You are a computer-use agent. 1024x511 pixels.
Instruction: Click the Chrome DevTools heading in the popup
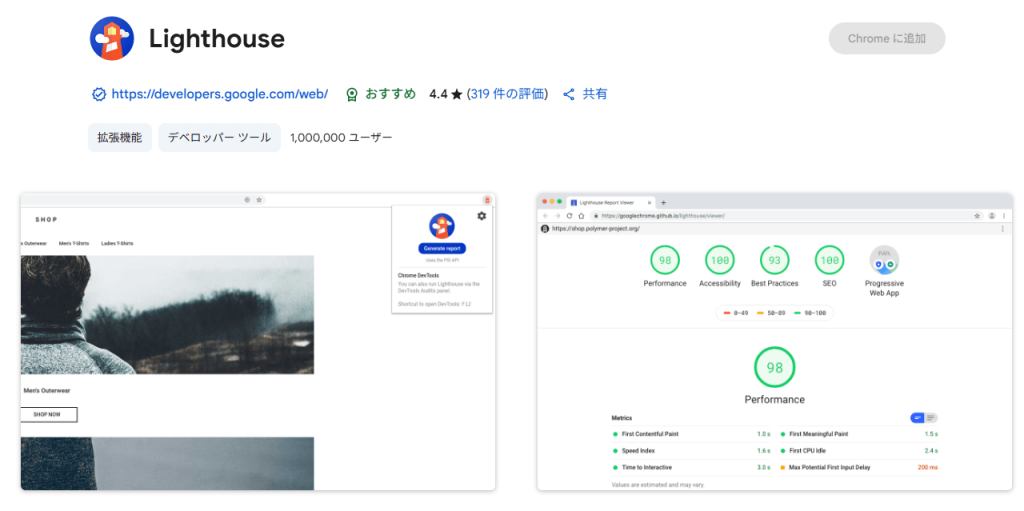click(x=419, y=276)
